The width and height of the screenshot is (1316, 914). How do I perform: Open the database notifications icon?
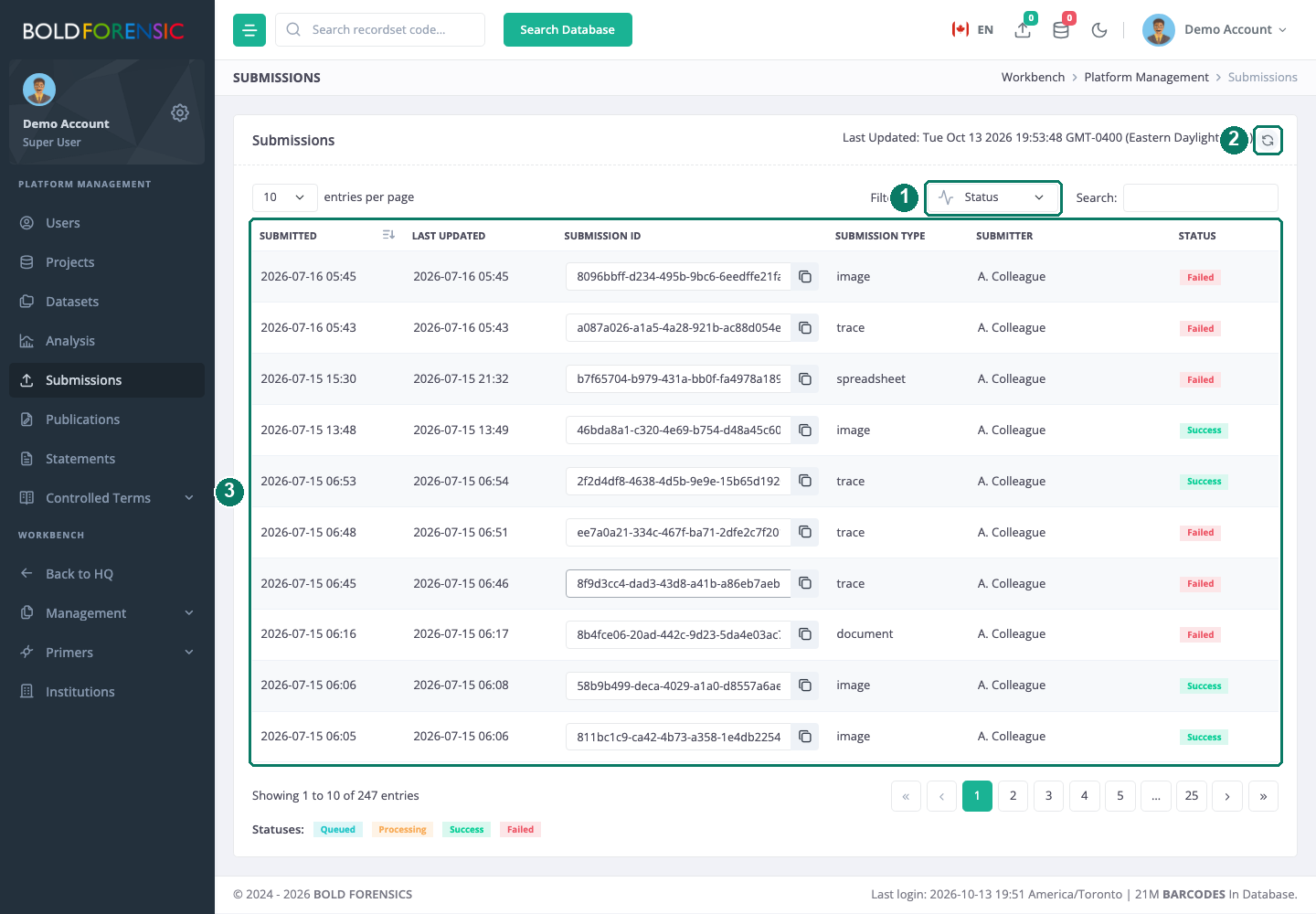point(1061,29)
